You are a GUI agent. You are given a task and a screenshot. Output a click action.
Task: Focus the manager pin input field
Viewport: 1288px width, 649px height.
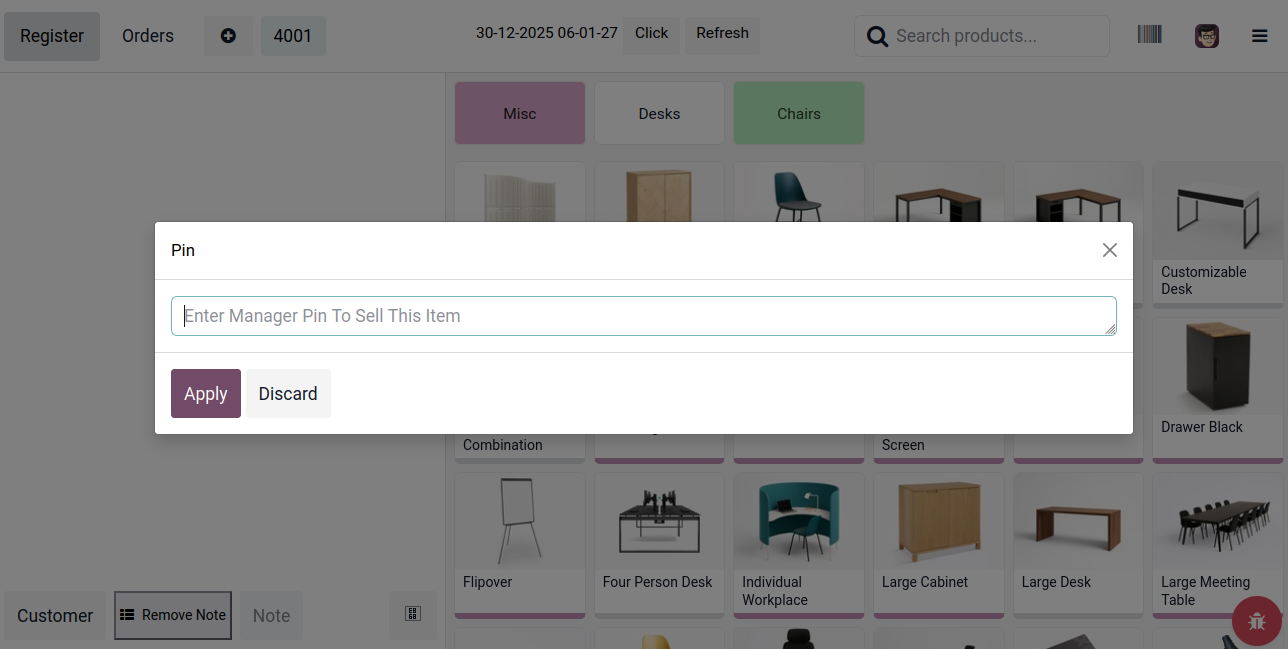click(642, 316)
